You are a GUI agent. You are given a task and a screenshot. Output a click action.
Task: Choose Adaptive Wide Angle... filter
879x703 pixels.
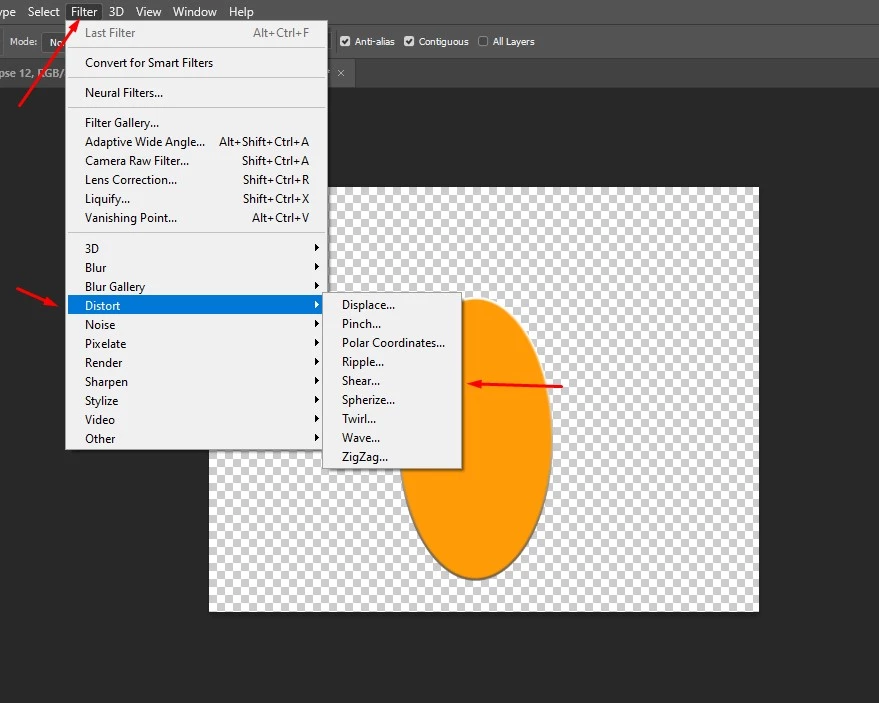click(x=196, y=142)
